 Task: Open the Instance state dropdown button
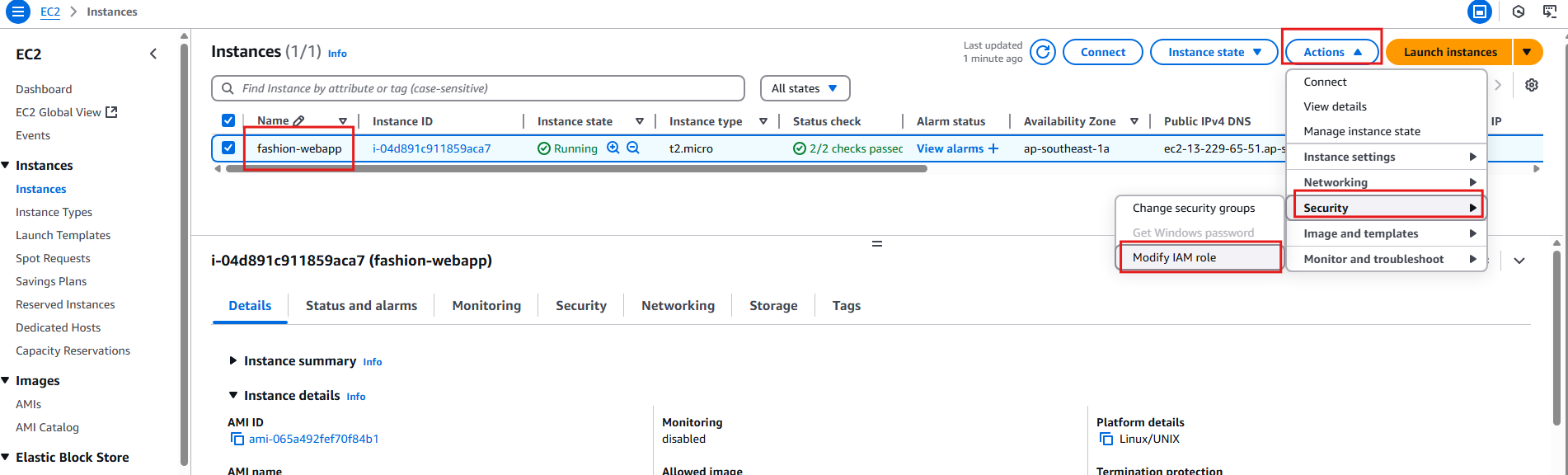tap(1214, 52)
